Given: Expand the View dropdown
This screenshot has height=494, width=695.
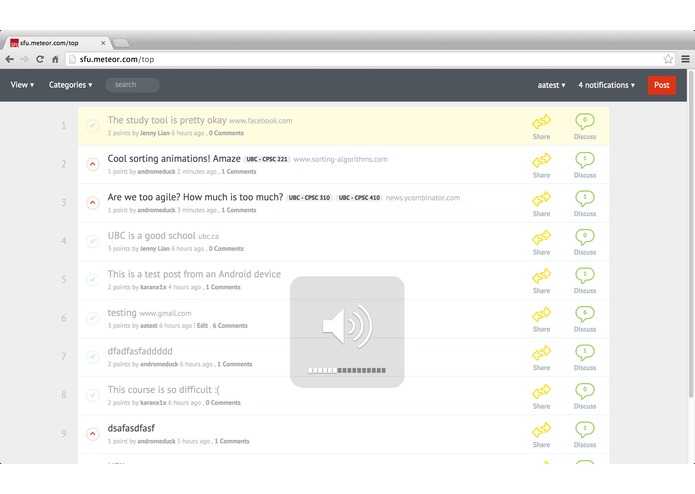Looking at the screenshot, I should click(22, 85).
